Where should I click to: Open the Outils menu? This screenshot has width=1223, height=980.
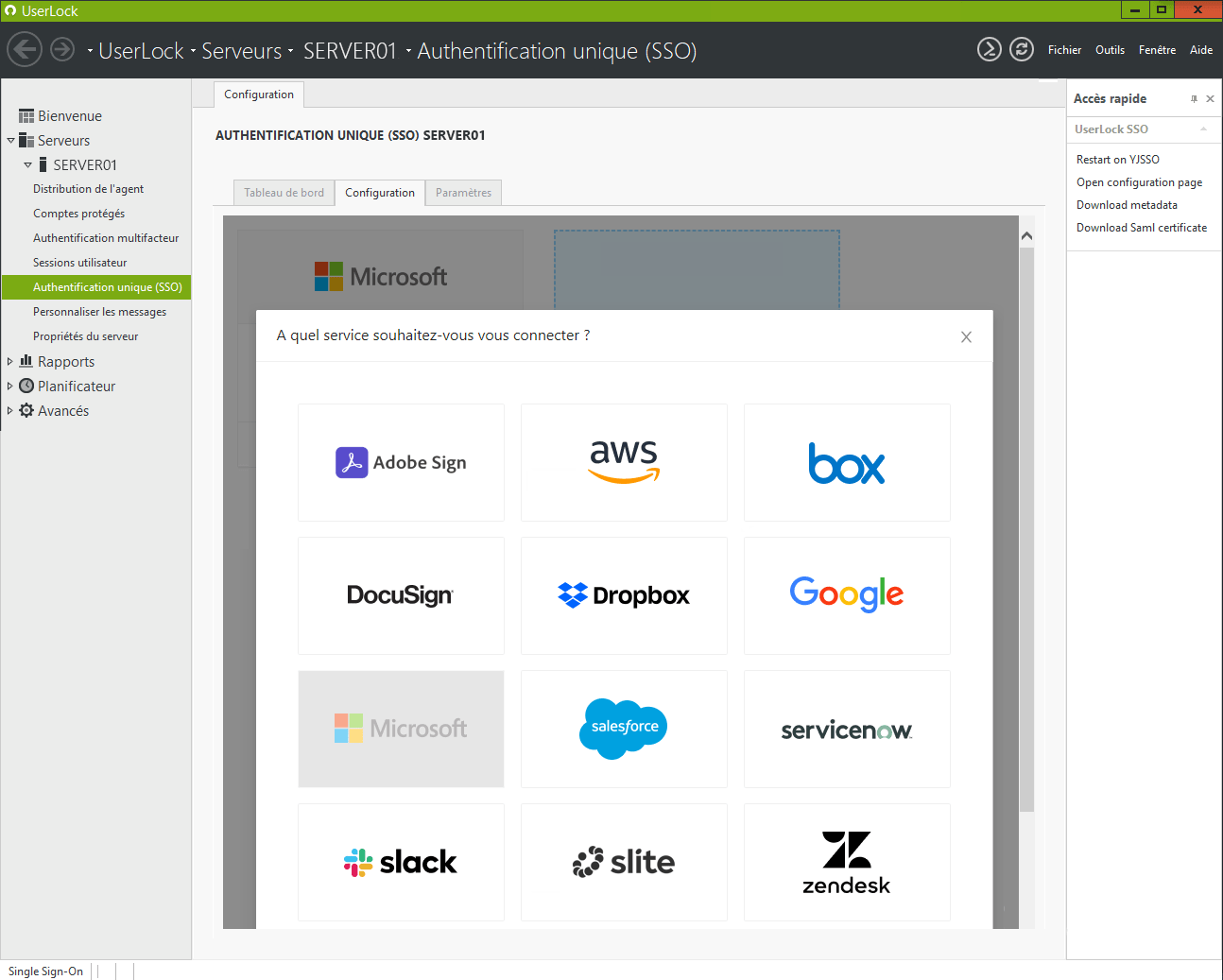(1110, 50)
